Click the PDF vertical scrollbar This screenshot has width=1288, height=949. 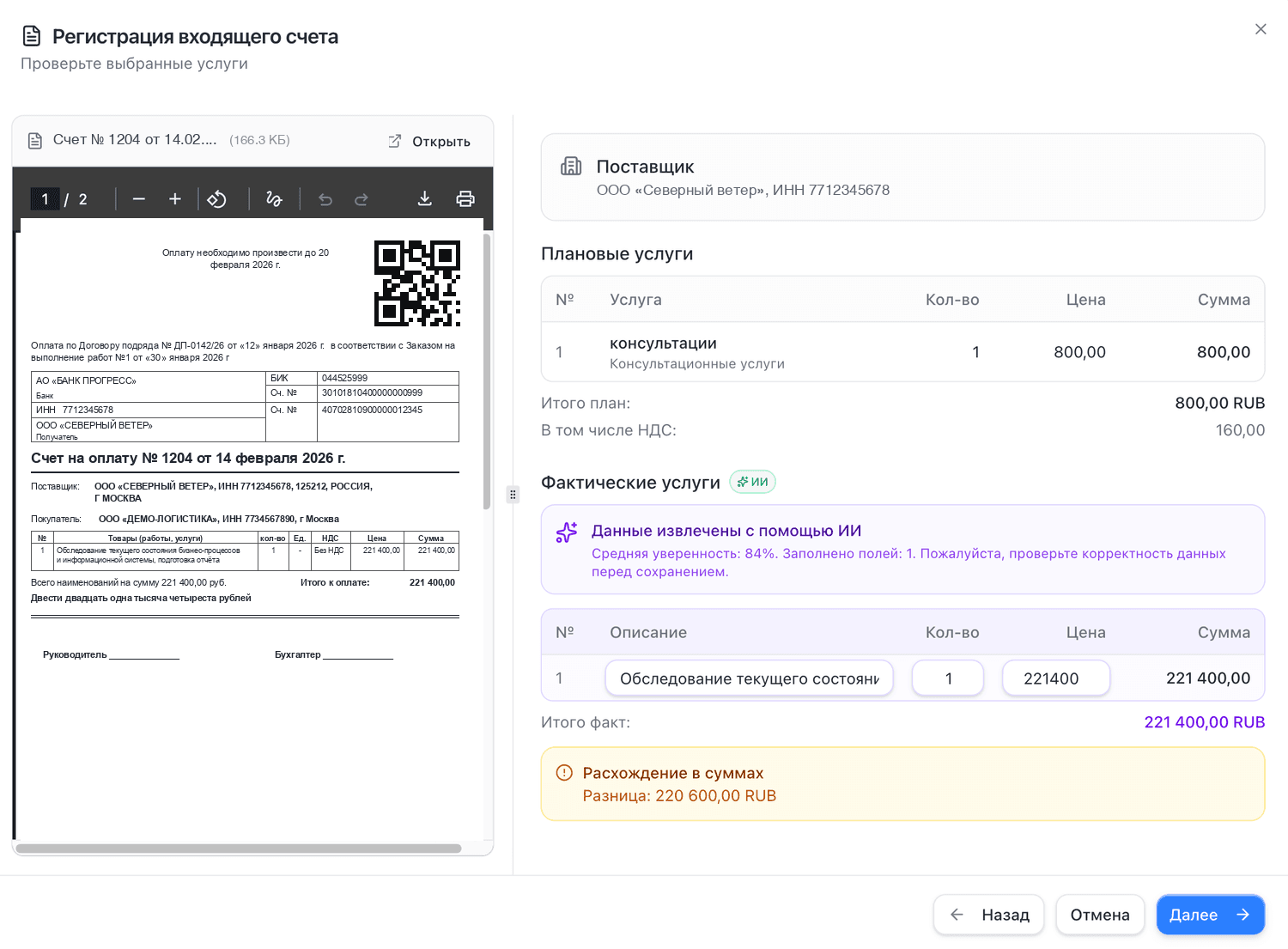coord(487,371)
